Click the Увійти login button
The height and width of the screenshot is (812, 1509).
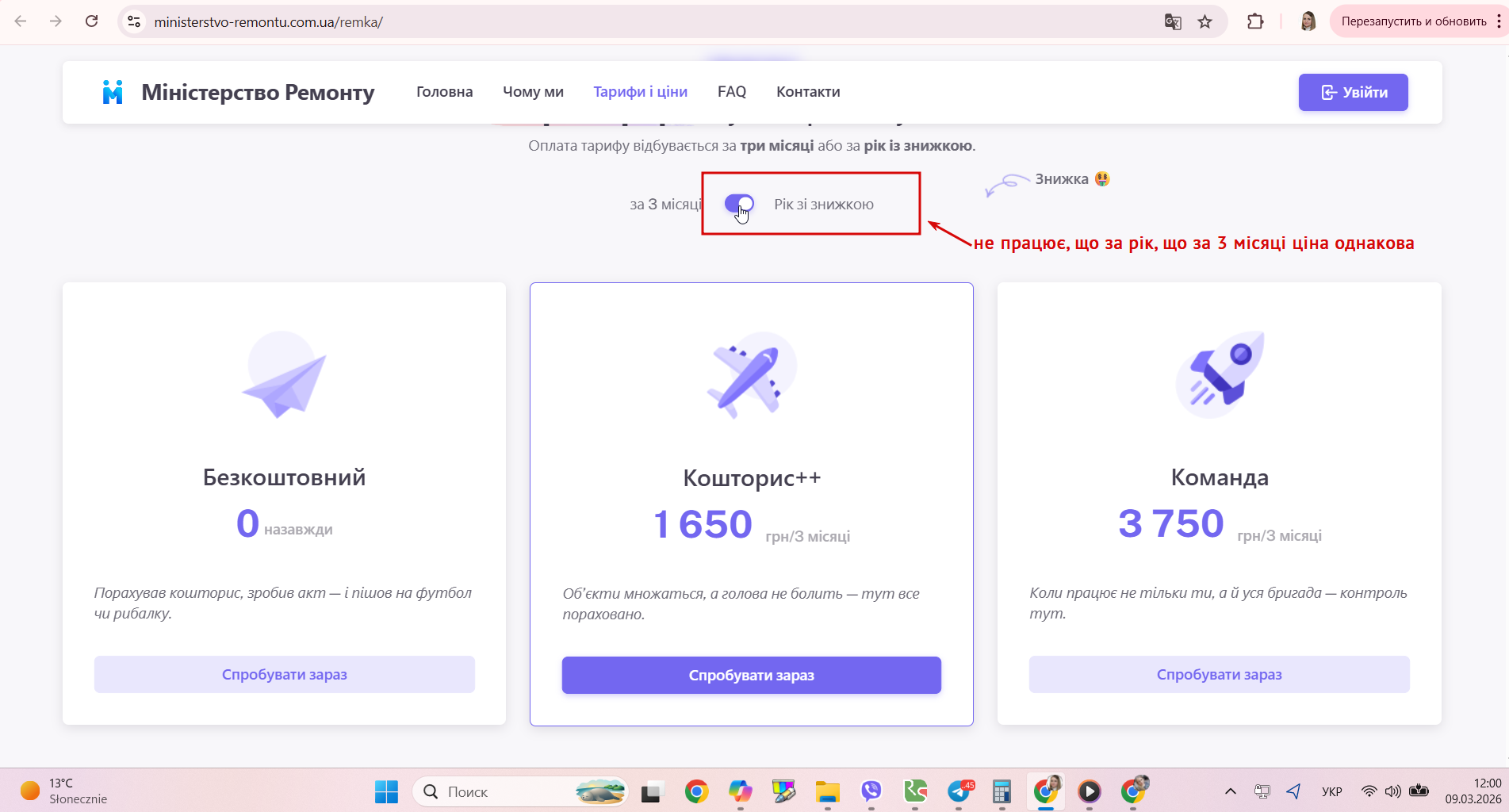pyautogui.click(x=1353, y=92)
